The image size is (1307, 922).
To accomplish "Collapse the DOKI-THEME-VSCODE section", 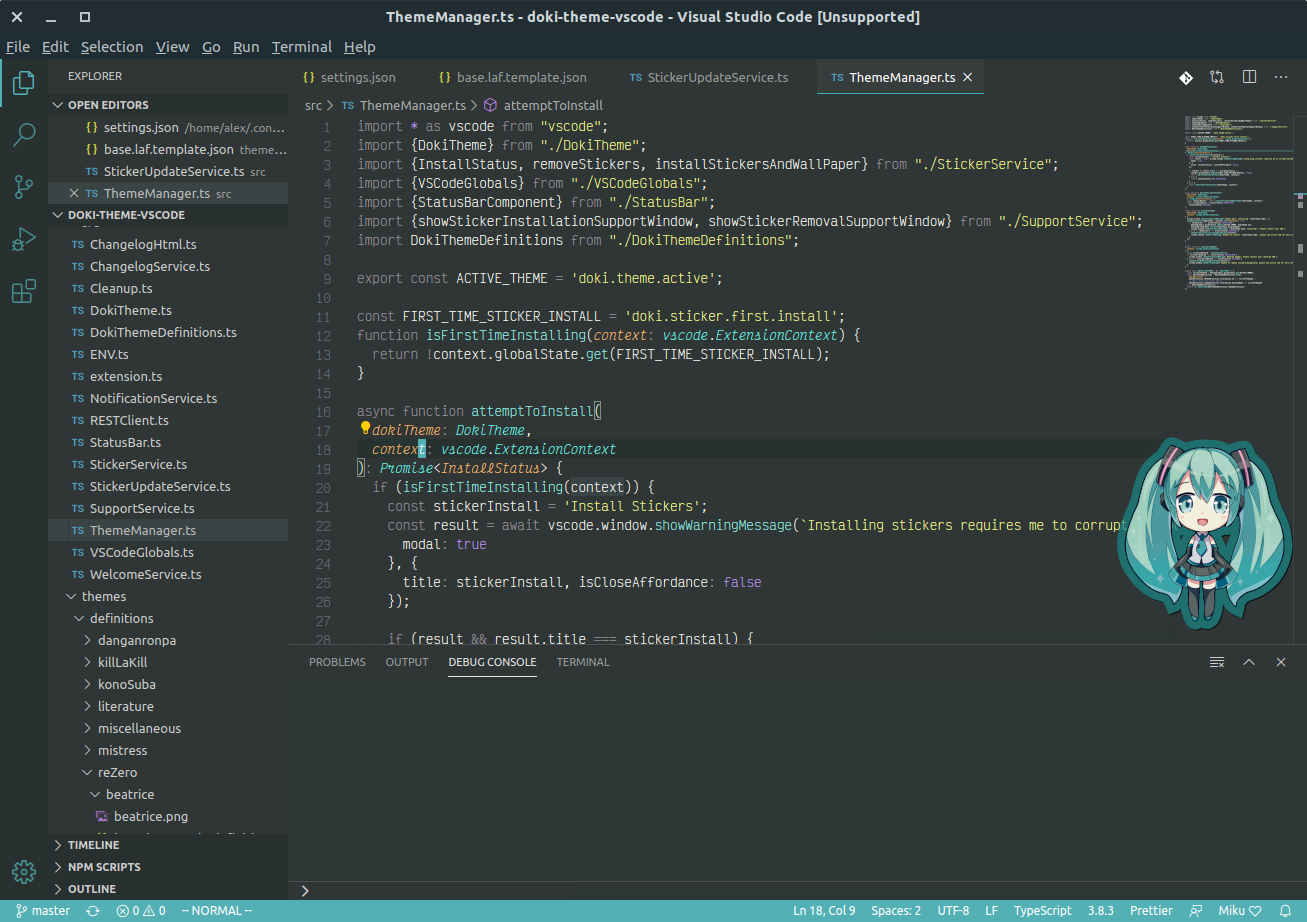I will pos(168,215).
